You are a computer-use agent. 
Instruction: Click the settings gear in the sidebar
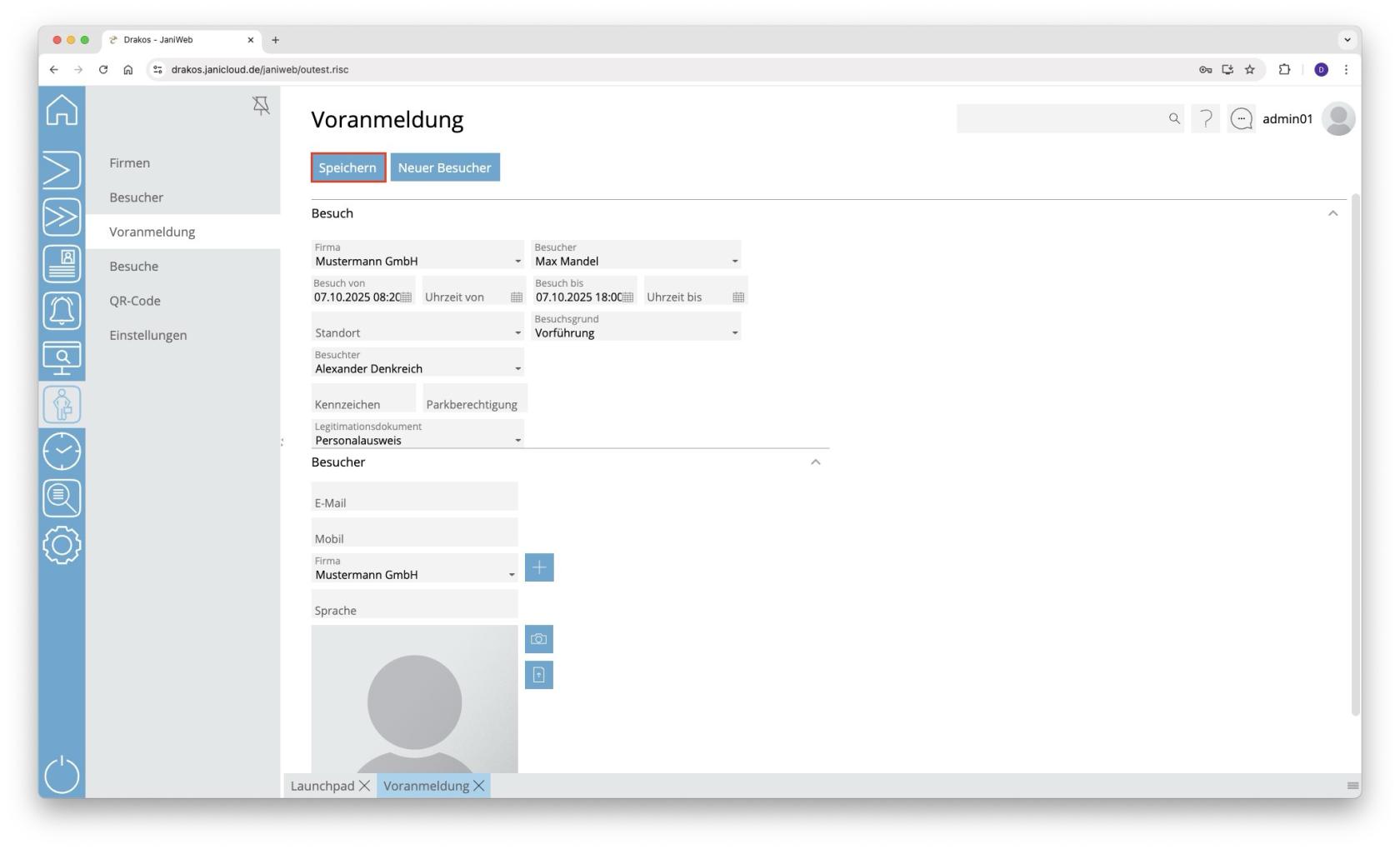tap(62, 546)
